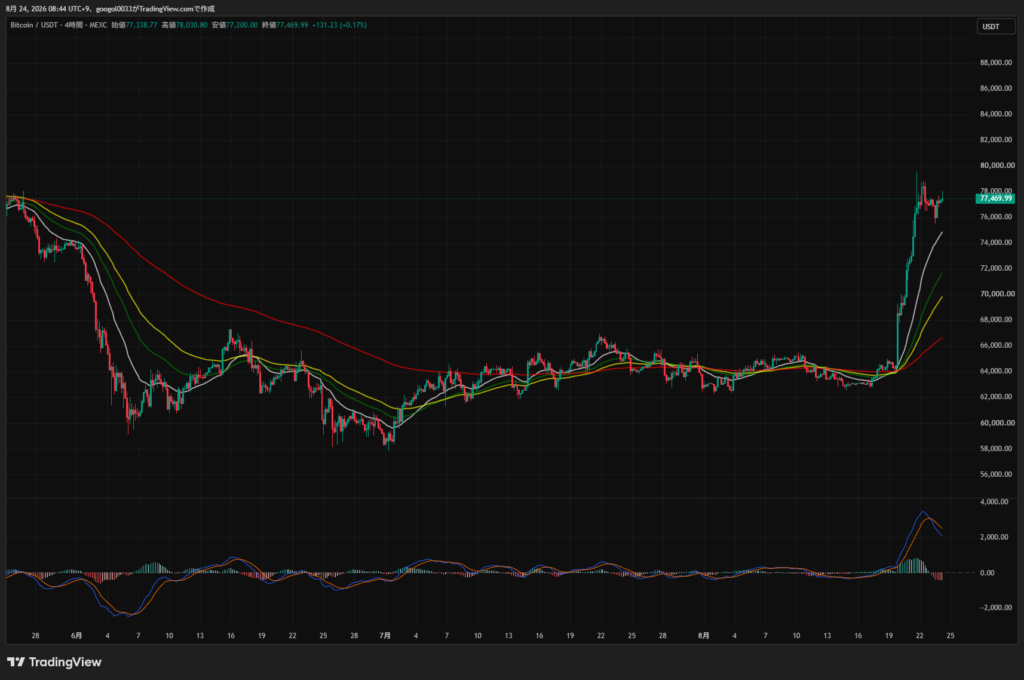Click the 86,000.00 price axis label

click(997, 88)
